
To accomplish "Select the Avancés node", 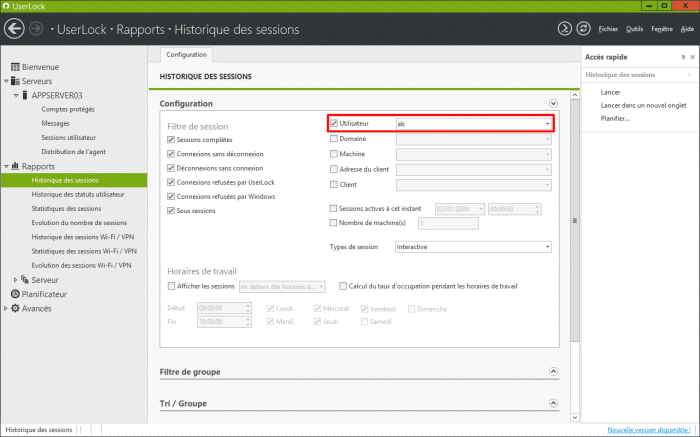I will (37, 308).
